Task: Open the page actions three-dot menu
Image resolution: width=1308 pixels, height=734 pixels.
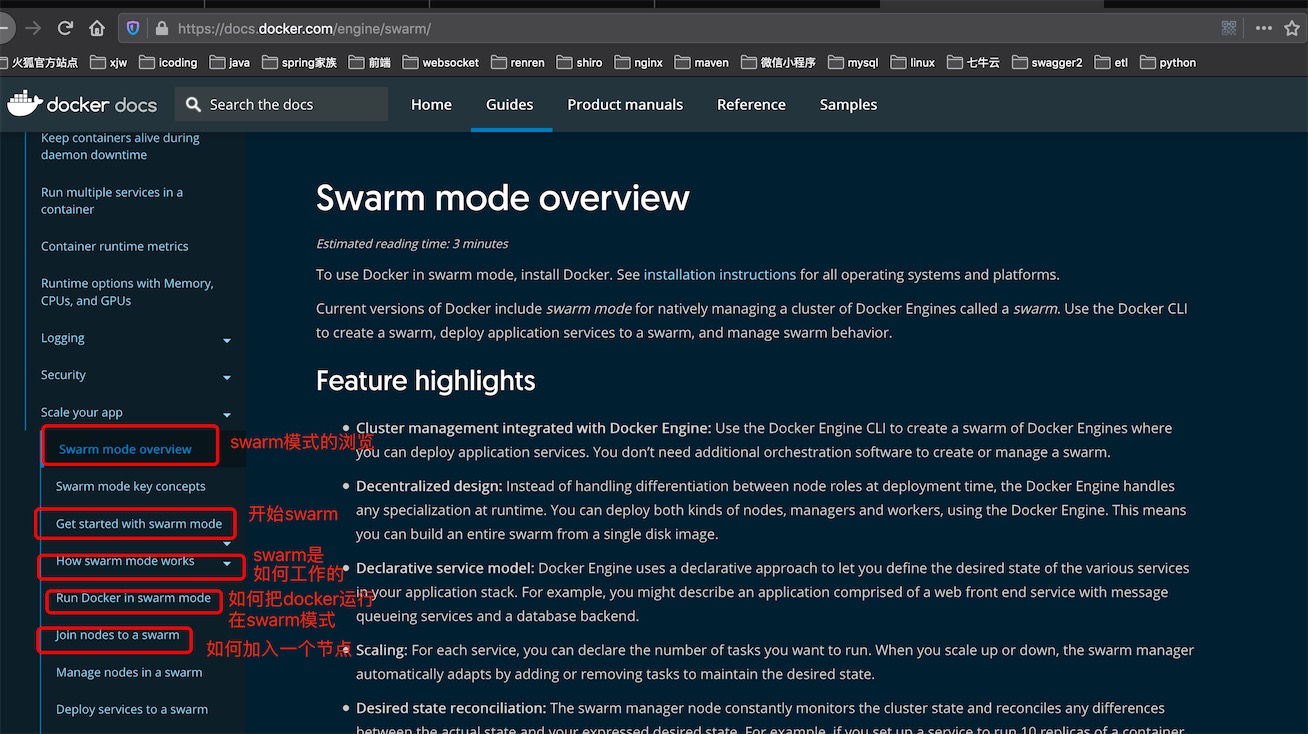Action: (x=1264, y=28)
